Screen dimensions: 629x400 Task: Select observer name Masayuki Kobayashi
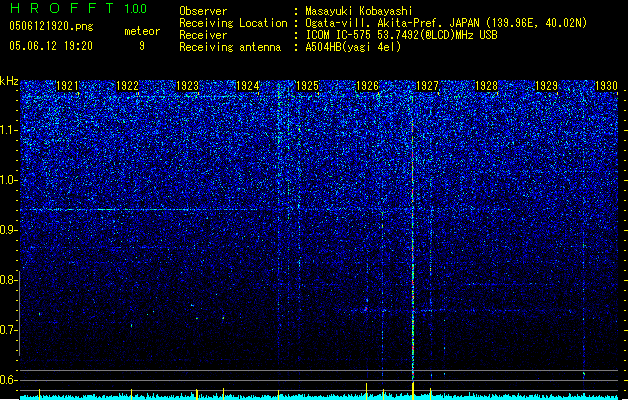(358, 11)
